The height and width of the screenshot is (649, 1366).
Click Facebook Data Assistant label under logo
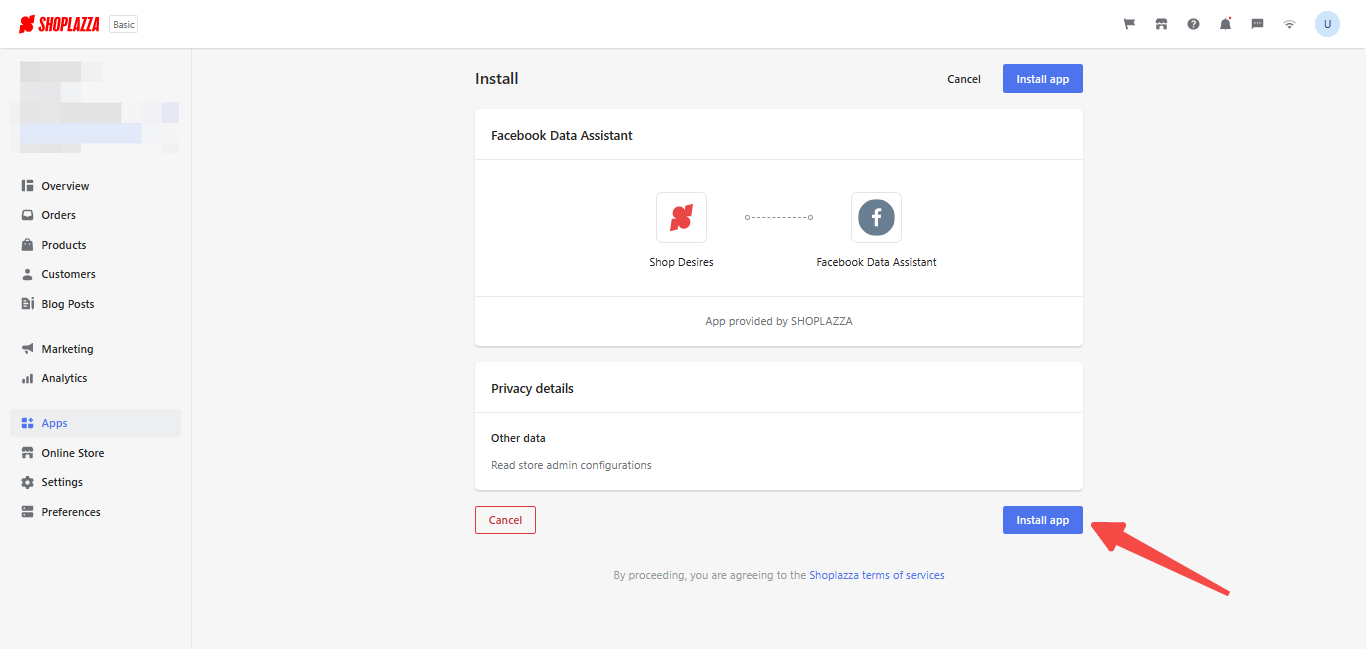pos(876,262)
